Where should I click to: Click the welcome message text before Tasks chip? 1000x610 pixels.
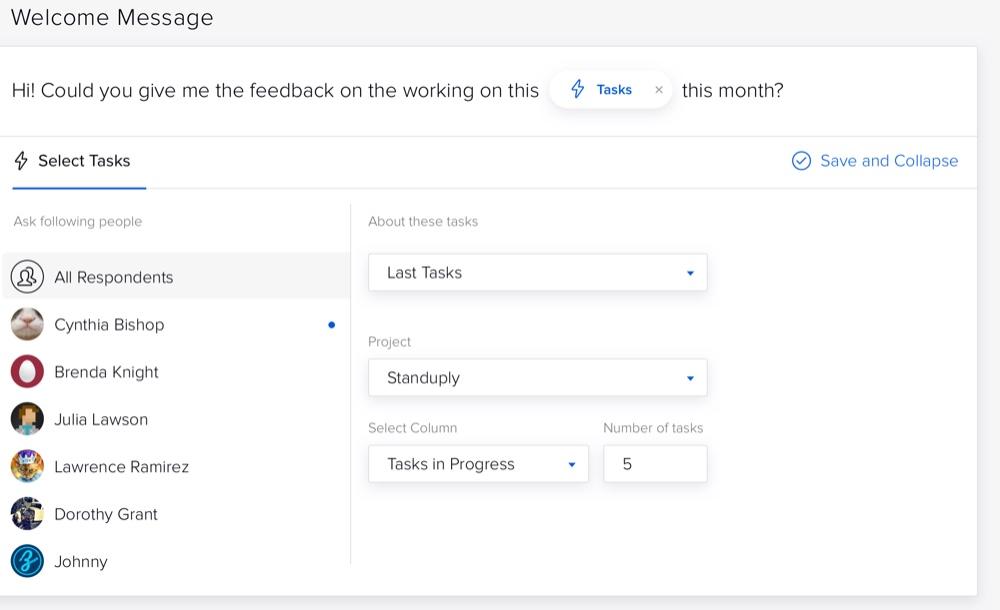click(x=276, y=91)
